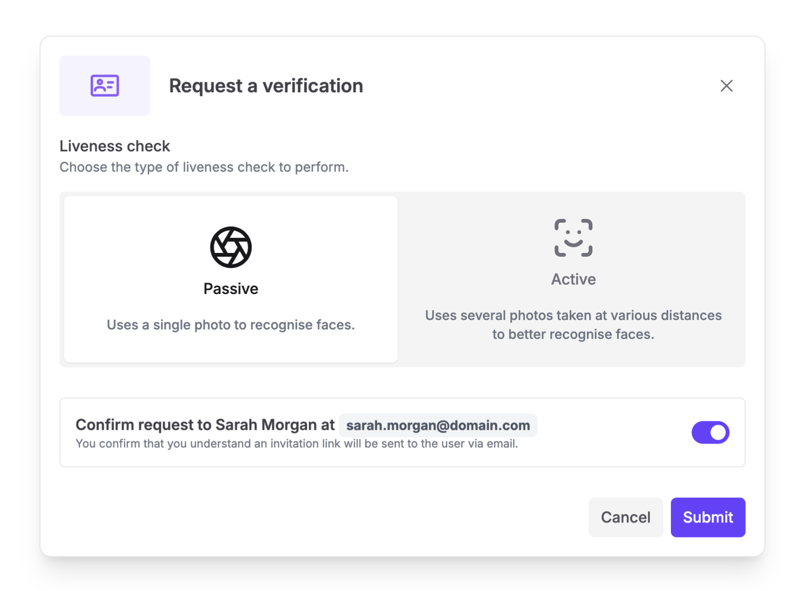This screenshot has width=800, height=591.
Task: Click the 'Liveness check' heading
Action: [115, 146]
